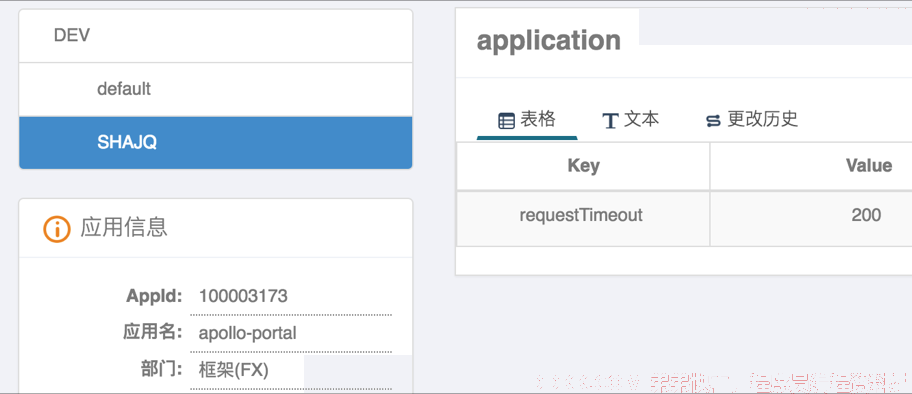Select the DEV environment
Viewport: 912px width, 394px height.
click(216, 36)
